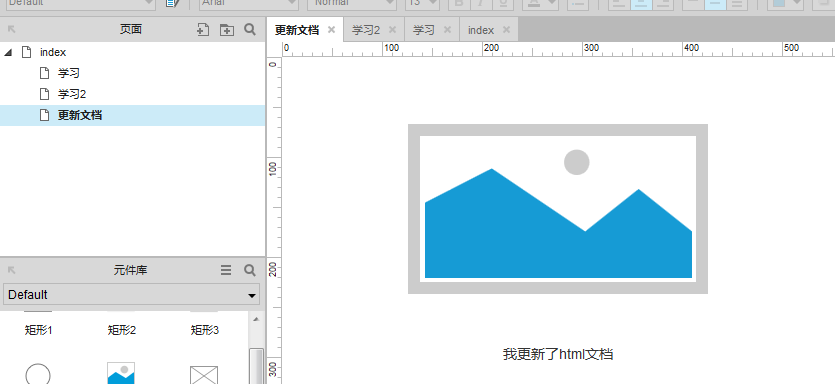Screen dimensions: 835x384
Task: Select the placeholder widget with crossed lines
Action: (204, 375)
